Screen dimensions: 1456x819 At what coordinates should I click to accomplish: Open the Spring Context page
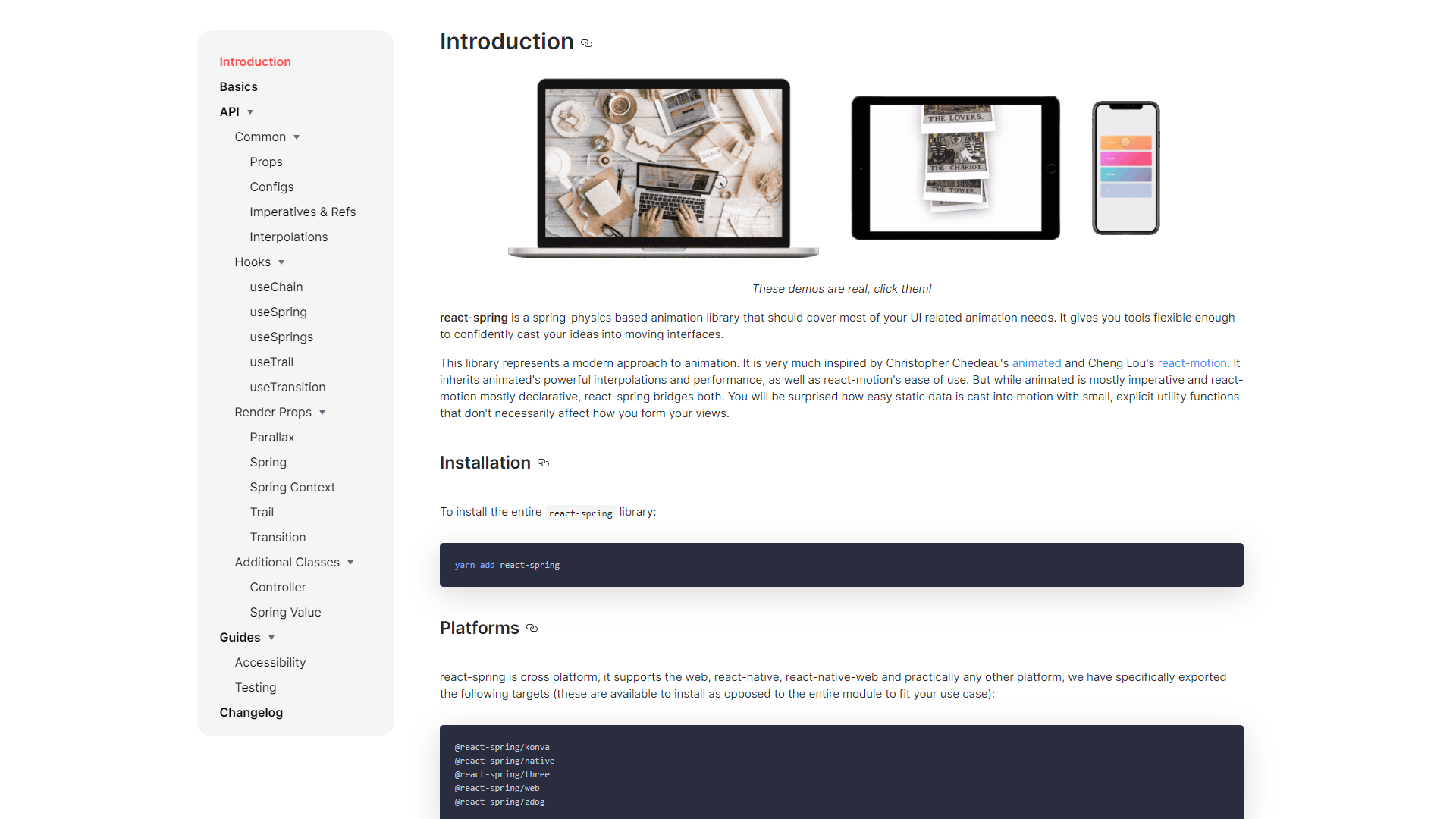coord(293,487)
